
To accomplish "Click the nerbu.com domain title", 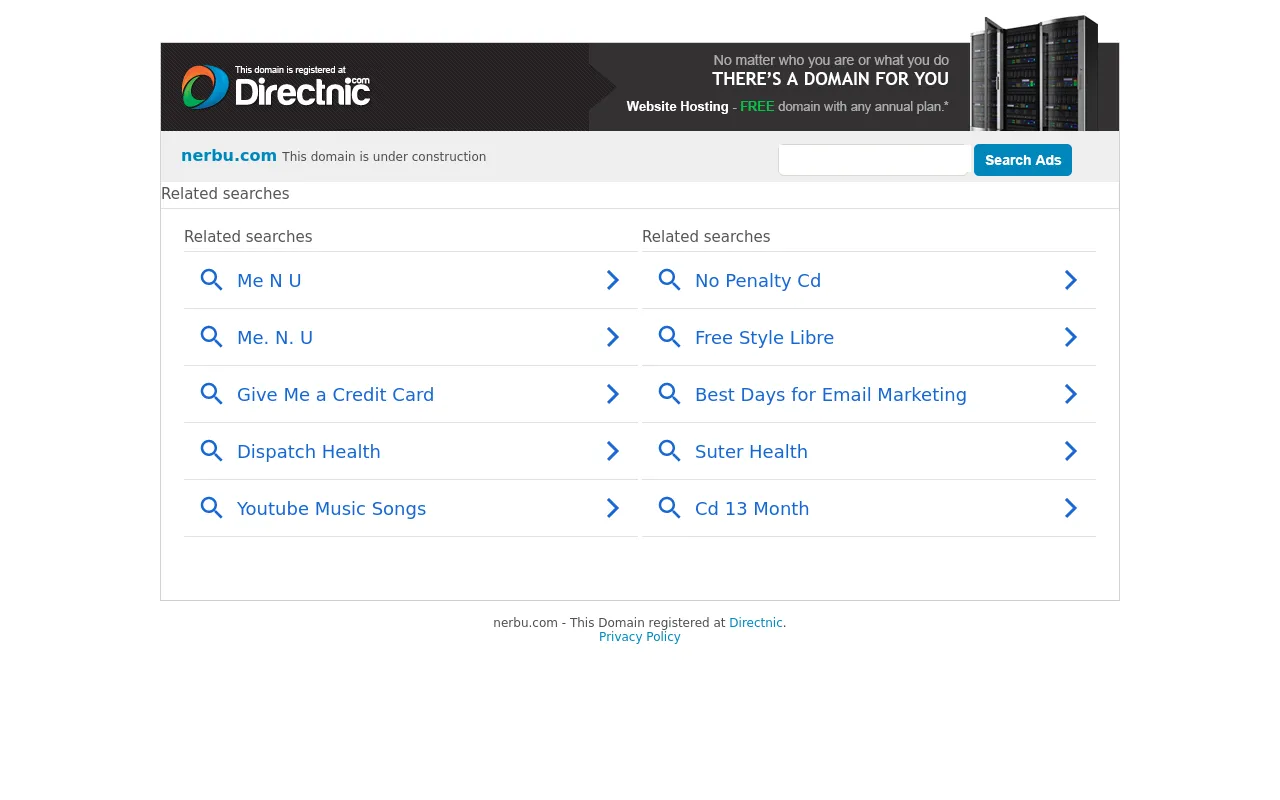I will coord(229,156).
